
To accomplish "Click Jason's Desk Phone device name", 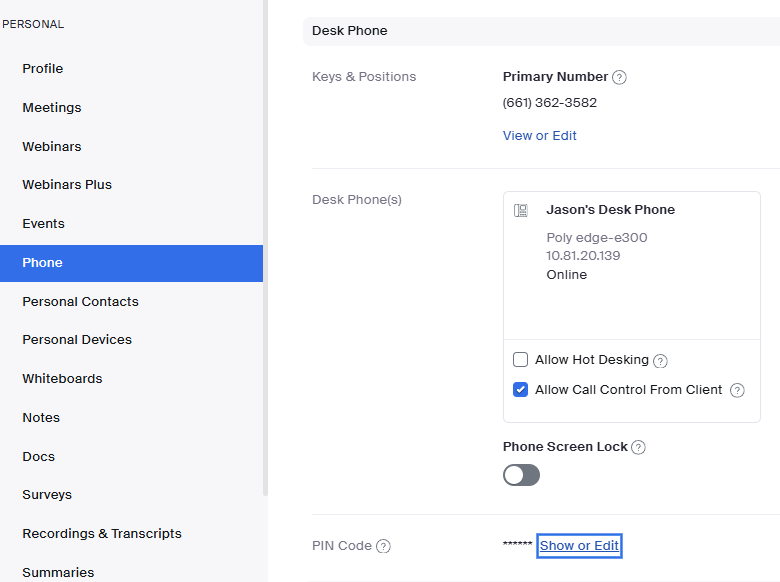I will click(610, 210).
